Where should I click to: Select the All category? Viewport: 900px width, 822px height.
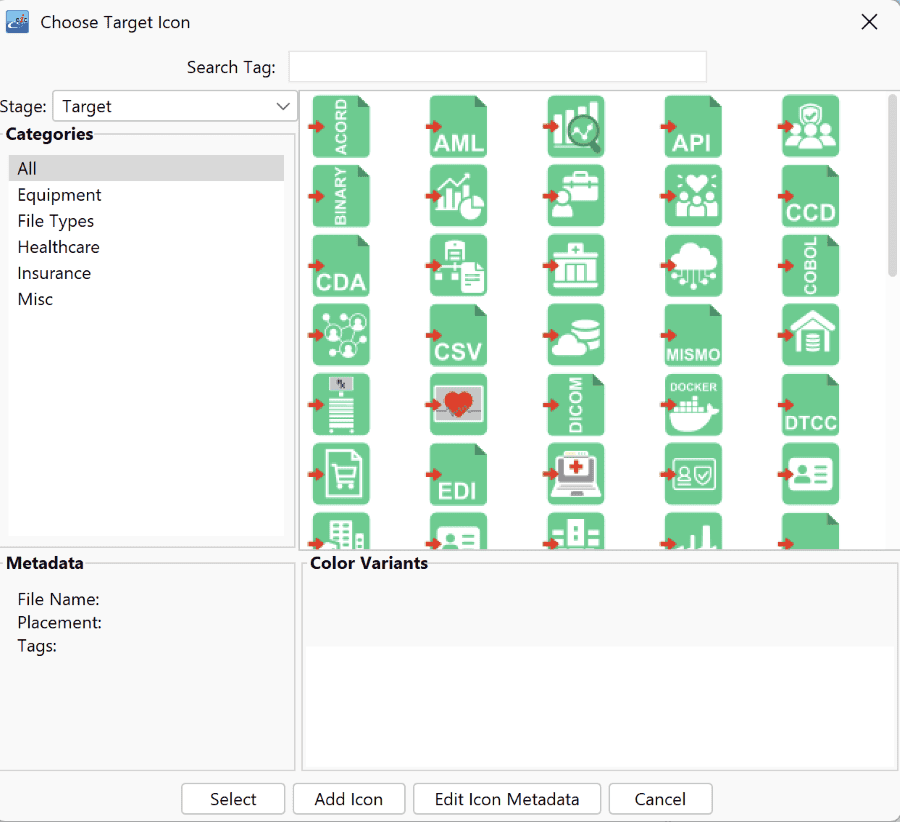(146, 168)
